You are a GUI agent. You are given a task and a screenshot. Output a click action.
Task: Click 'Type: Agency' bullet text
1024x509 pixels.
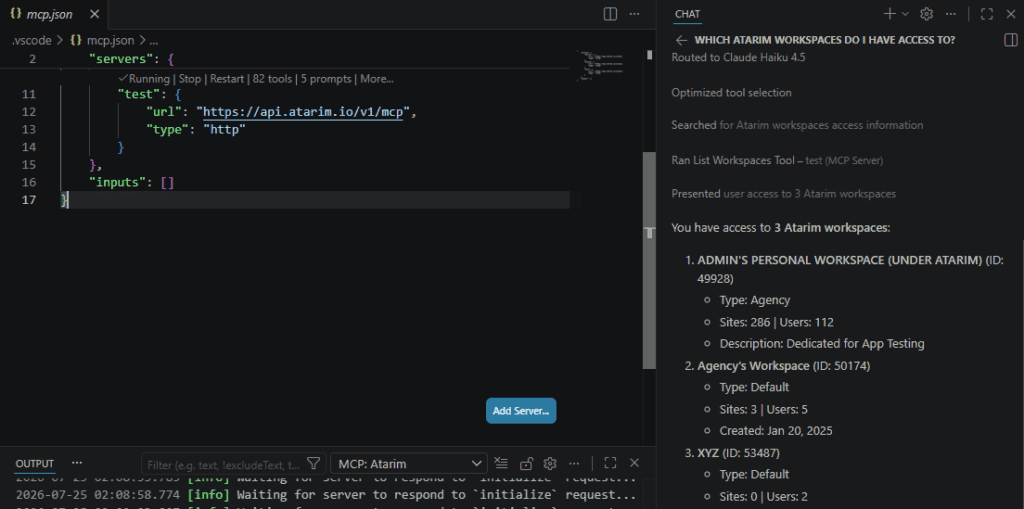tap(755, 301)
